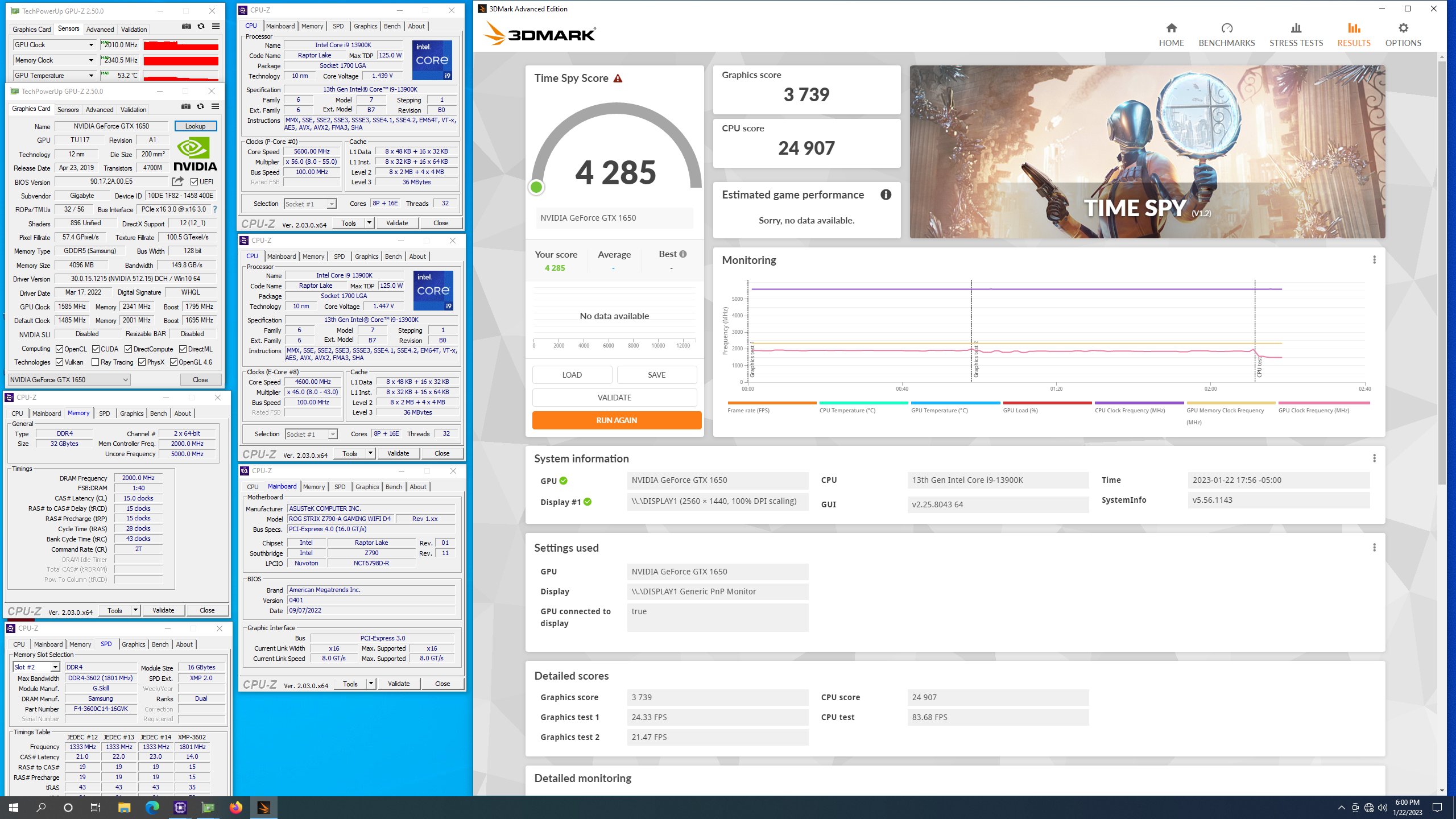
Task: Click BIOS Version share/export icon
Action: pos(178,181)
